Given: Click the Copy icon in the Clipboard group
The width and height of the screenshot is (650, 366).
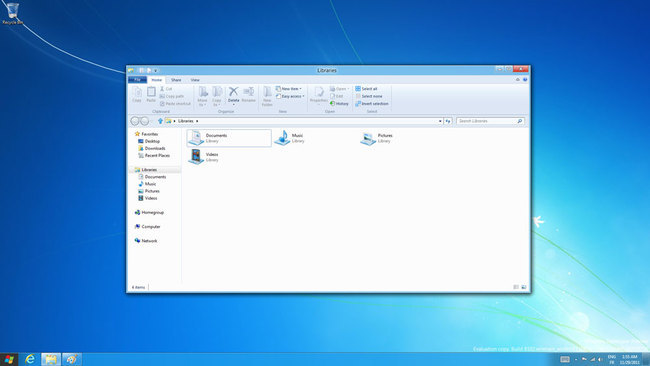Looking at the screenshot, I should pyautogui.click(x=137, y=95).
